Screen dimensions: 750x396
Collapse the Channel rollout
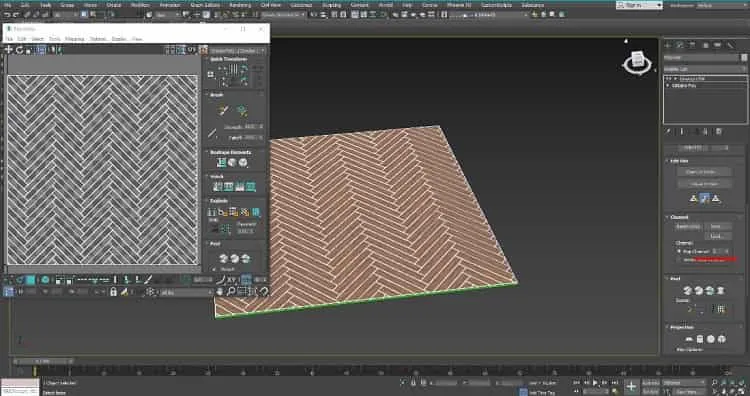pyautogui.click(x=679, y=217)
